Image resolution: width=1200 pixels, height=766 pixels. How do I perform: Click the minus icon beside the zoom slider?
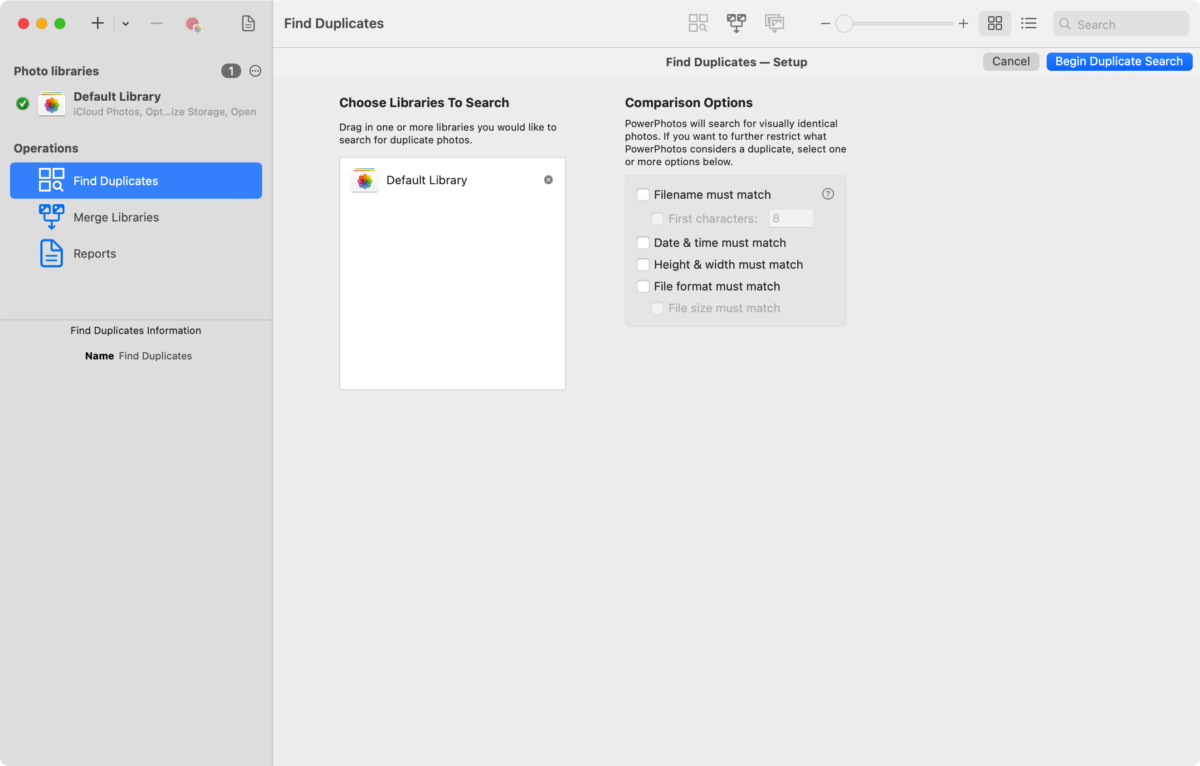[825, 23]
